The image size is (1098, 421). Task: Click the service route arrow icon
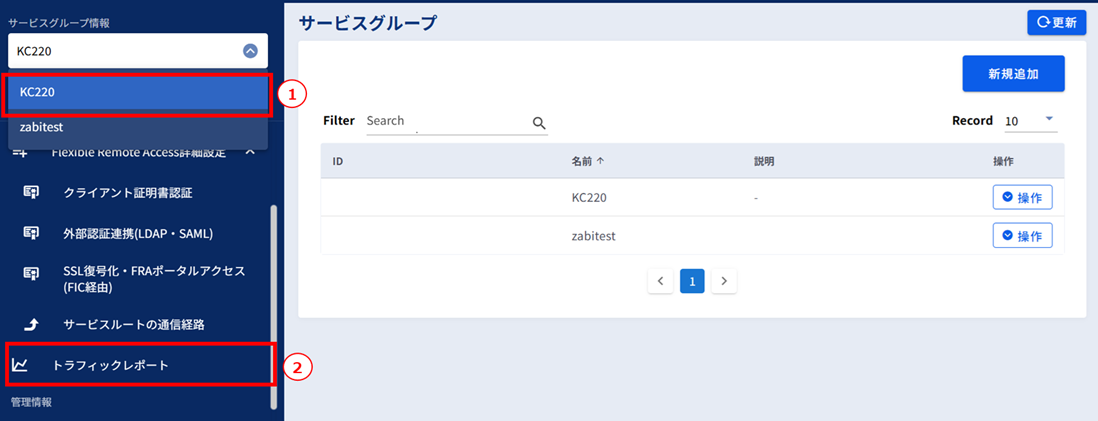point(31,324)
